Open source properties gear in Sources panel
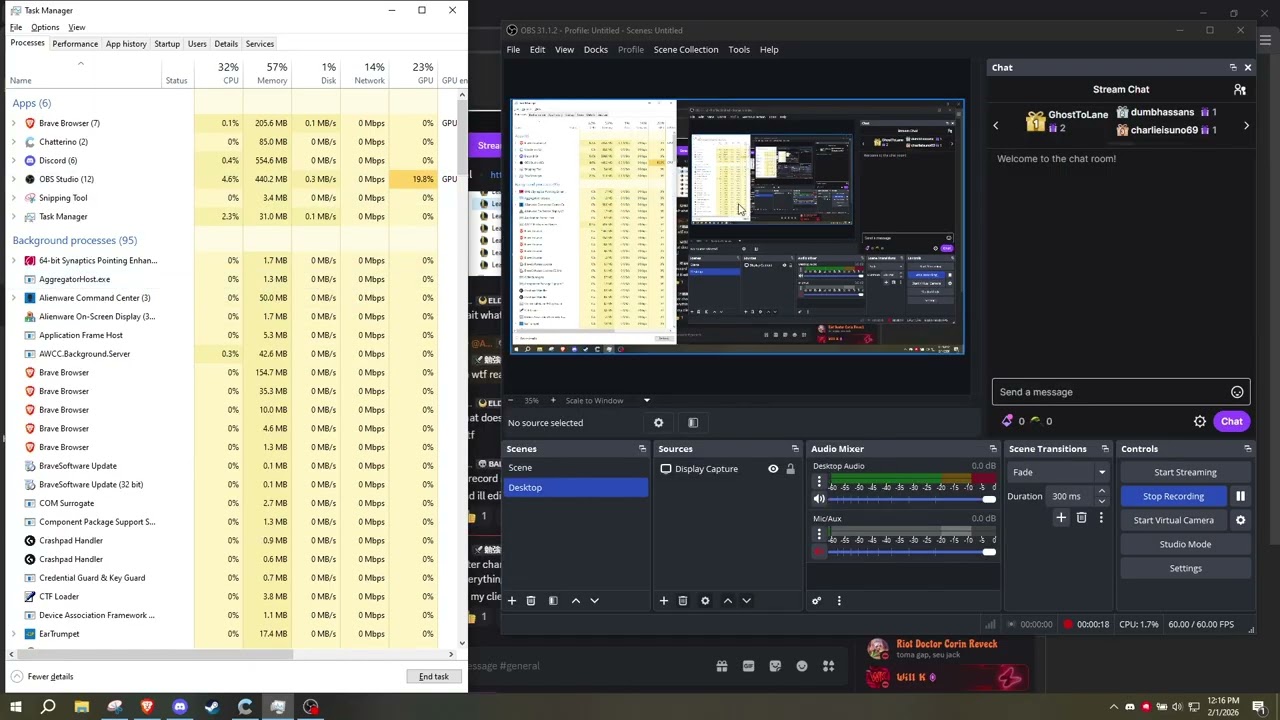This screenshot has width=1280, height=720. coord(705,601)
